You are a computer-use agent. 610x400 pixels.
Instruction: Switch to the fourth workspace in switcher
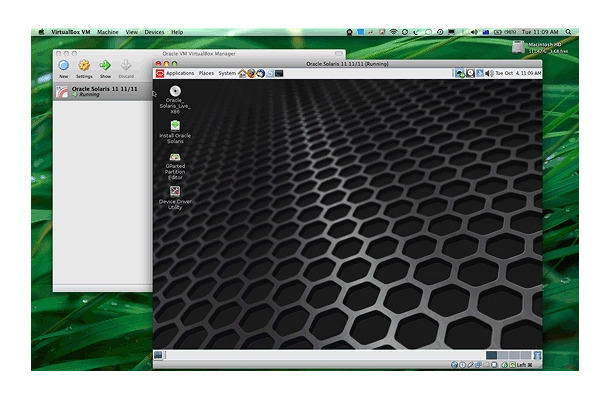coord(526,355)
